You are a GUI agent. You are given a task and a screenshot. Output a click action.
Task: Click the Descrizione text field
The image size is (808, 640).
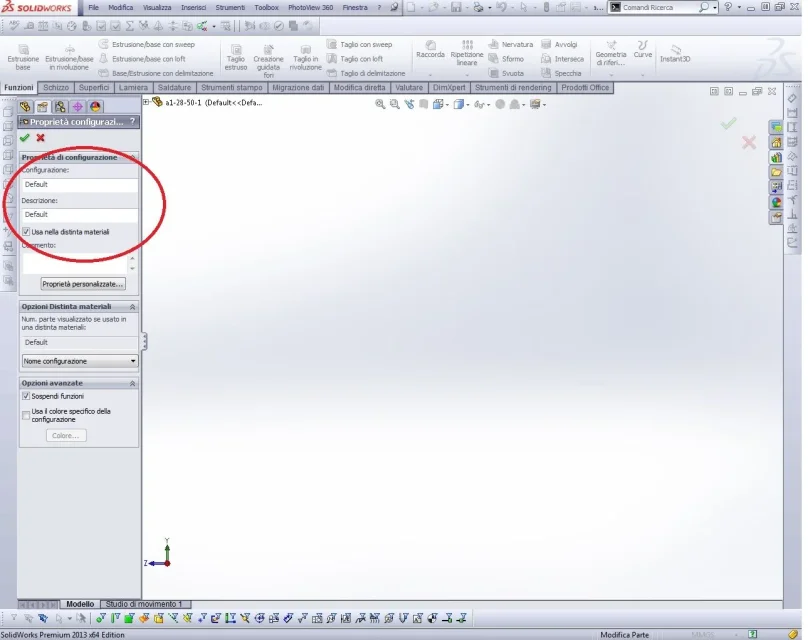[x=80, y=214]
